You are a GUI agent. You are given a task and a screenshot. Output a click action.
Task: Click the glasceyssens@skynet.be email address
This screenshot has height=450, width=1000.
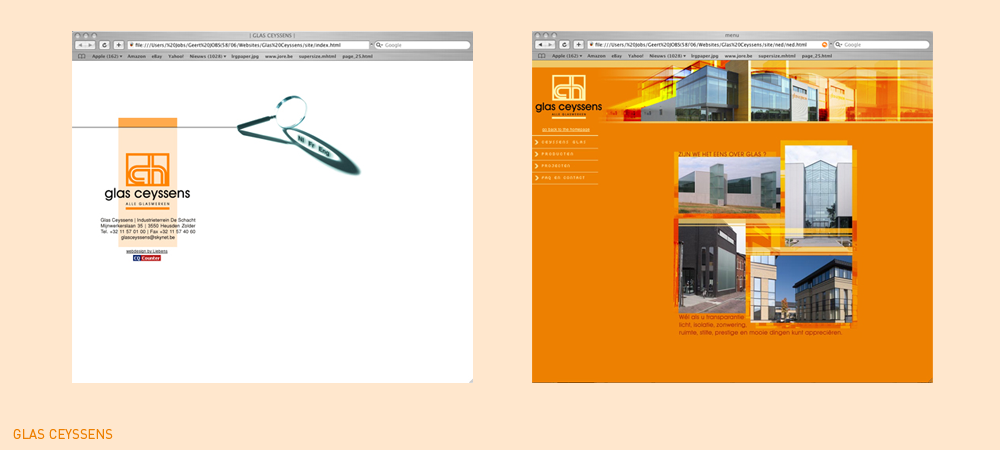[x=147, y=237]
